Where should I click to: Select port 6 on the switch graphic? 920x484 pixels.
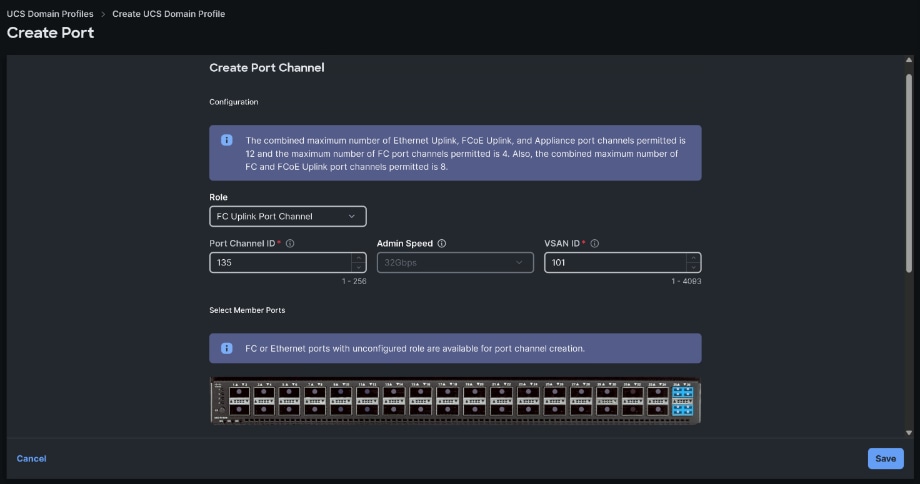tap(289, 409)
